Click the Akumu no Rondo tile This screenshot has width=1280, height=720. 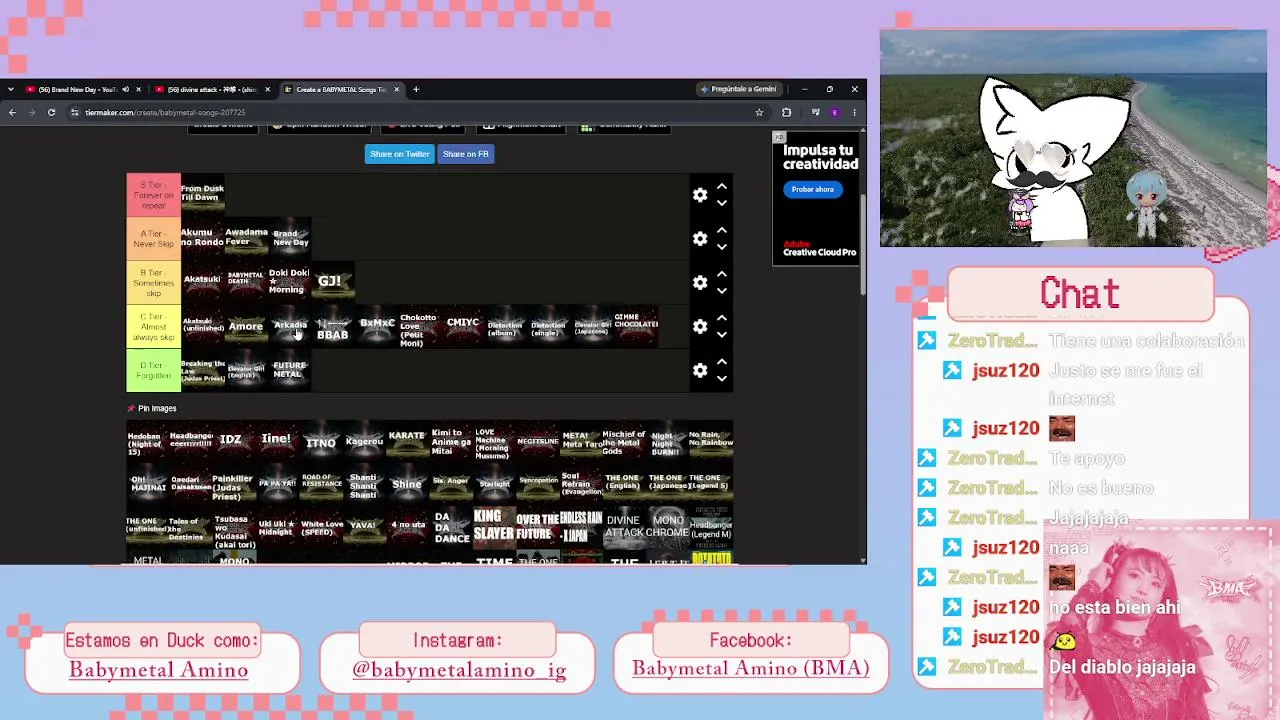(x=202, y=239)
